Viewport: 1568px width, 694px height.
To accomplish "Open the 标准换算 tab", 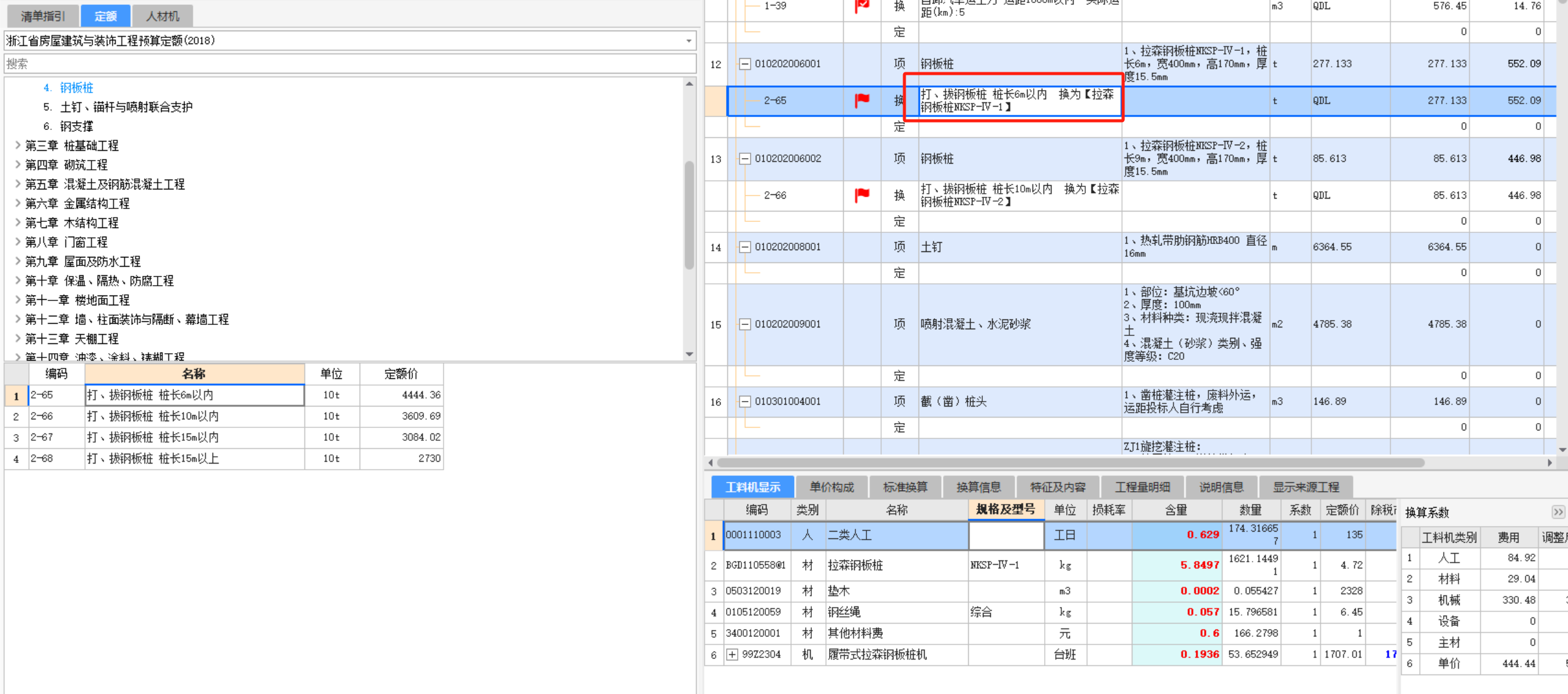I will click(905, 487).
